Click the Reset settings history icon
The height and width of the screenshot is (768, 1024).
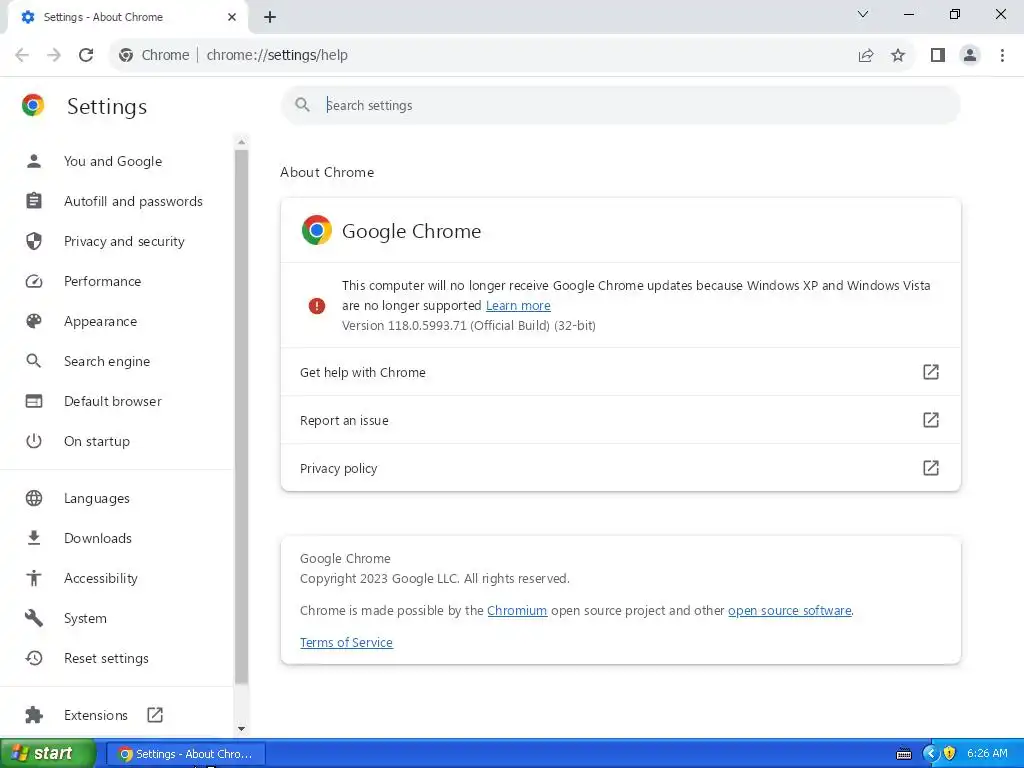point(33,658)
